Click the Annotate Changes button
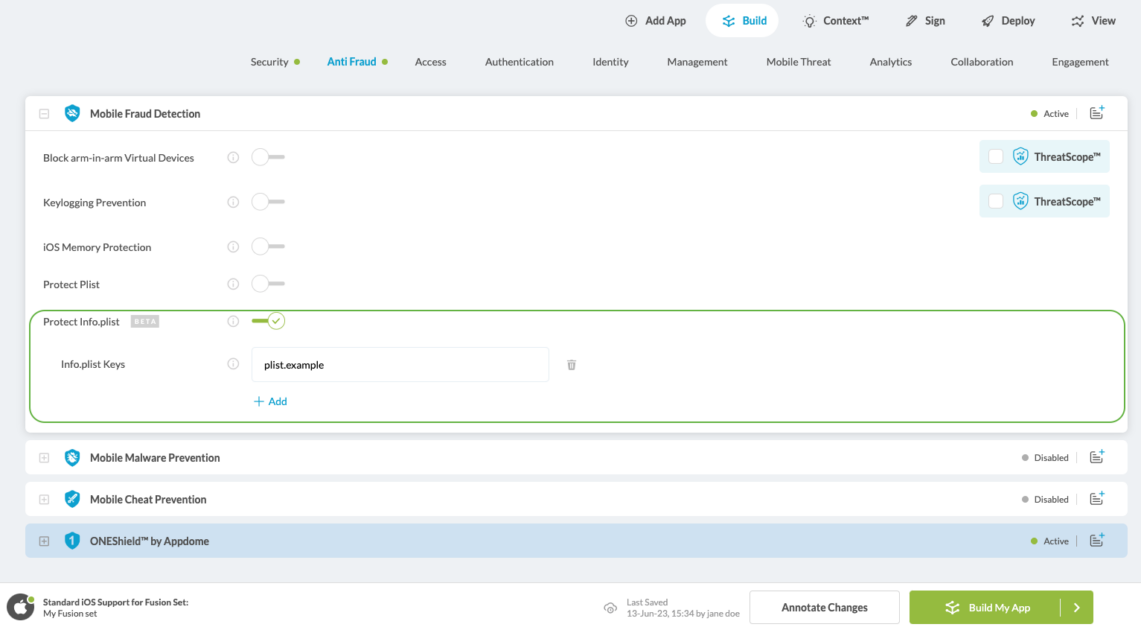The height and width of the screenshot is (630, 1141). tap(824, 607)
